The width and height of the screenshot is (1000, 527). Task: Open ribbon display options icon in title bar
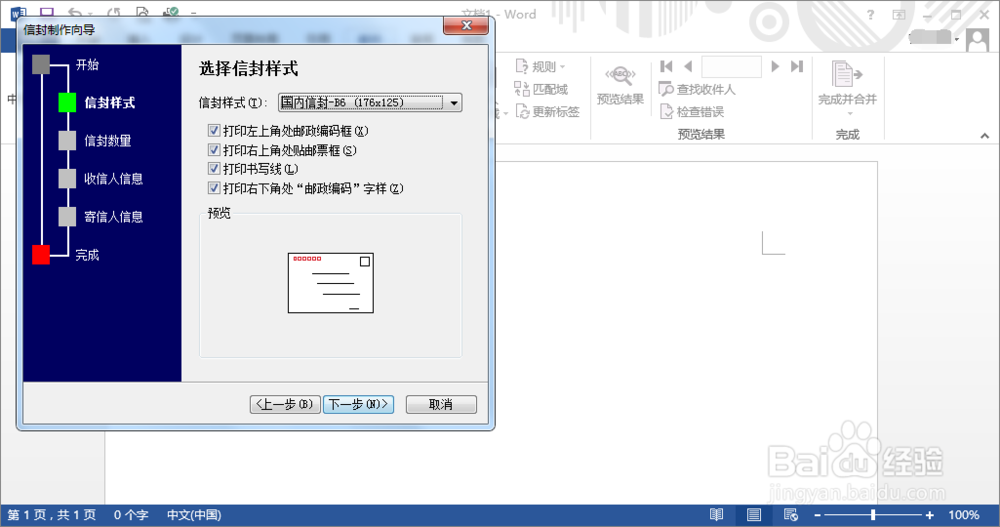(x=899, y=15)
